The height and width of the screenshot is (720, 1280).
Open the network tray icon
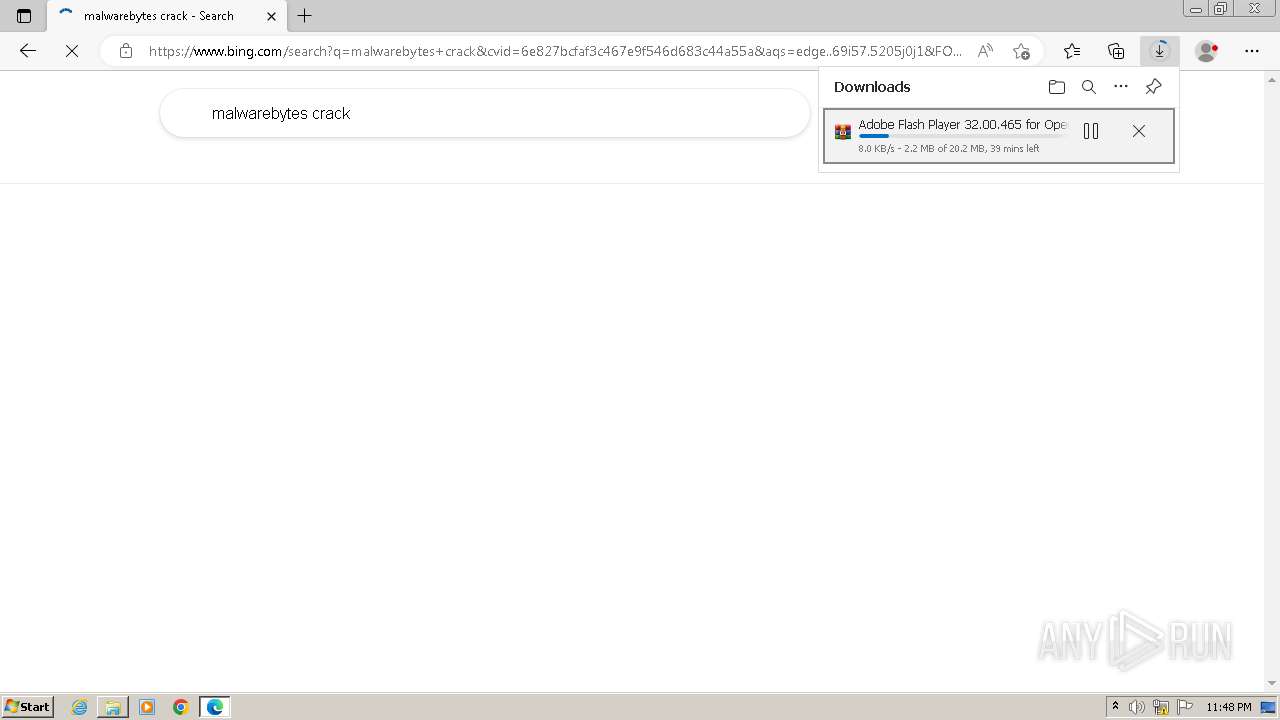click(x=1161, y=707)
